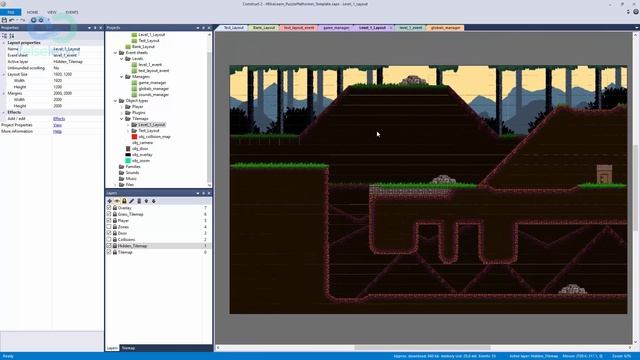Click the padlock beside the Grass_Tilemap layer
The width and height of the screenshot is (640, 360).
pos(115,214)
